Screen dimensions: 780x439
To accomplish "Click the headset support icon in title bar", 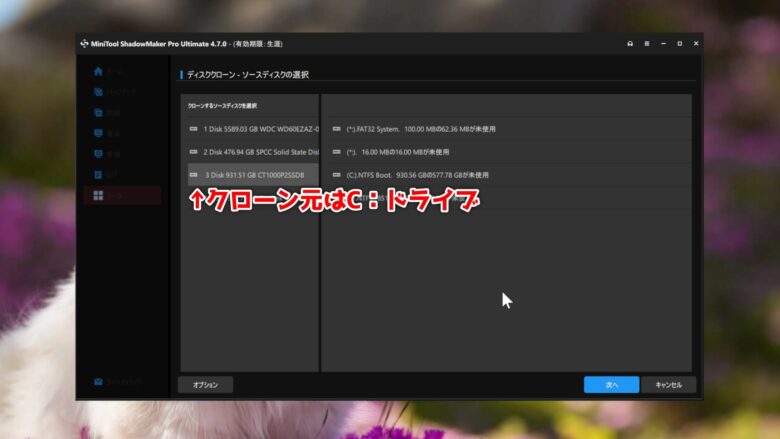I will (x=630, y=44).
